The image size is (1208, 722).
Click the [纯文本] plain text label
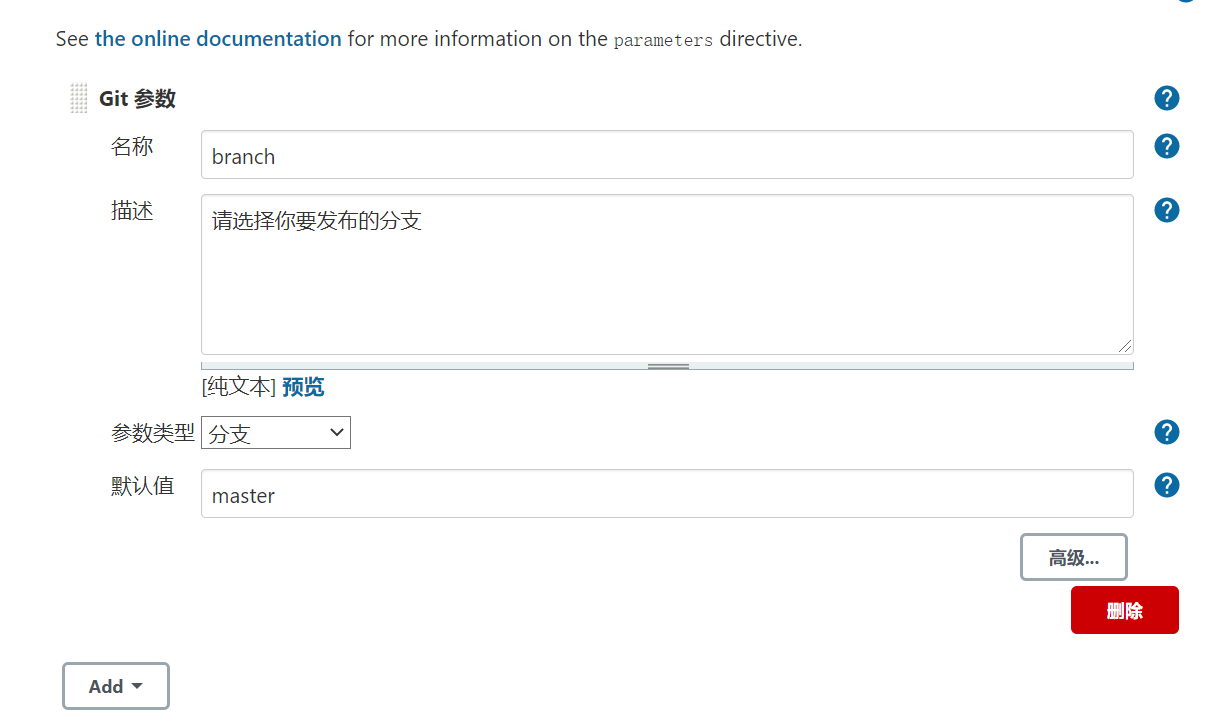click(238, 387)
